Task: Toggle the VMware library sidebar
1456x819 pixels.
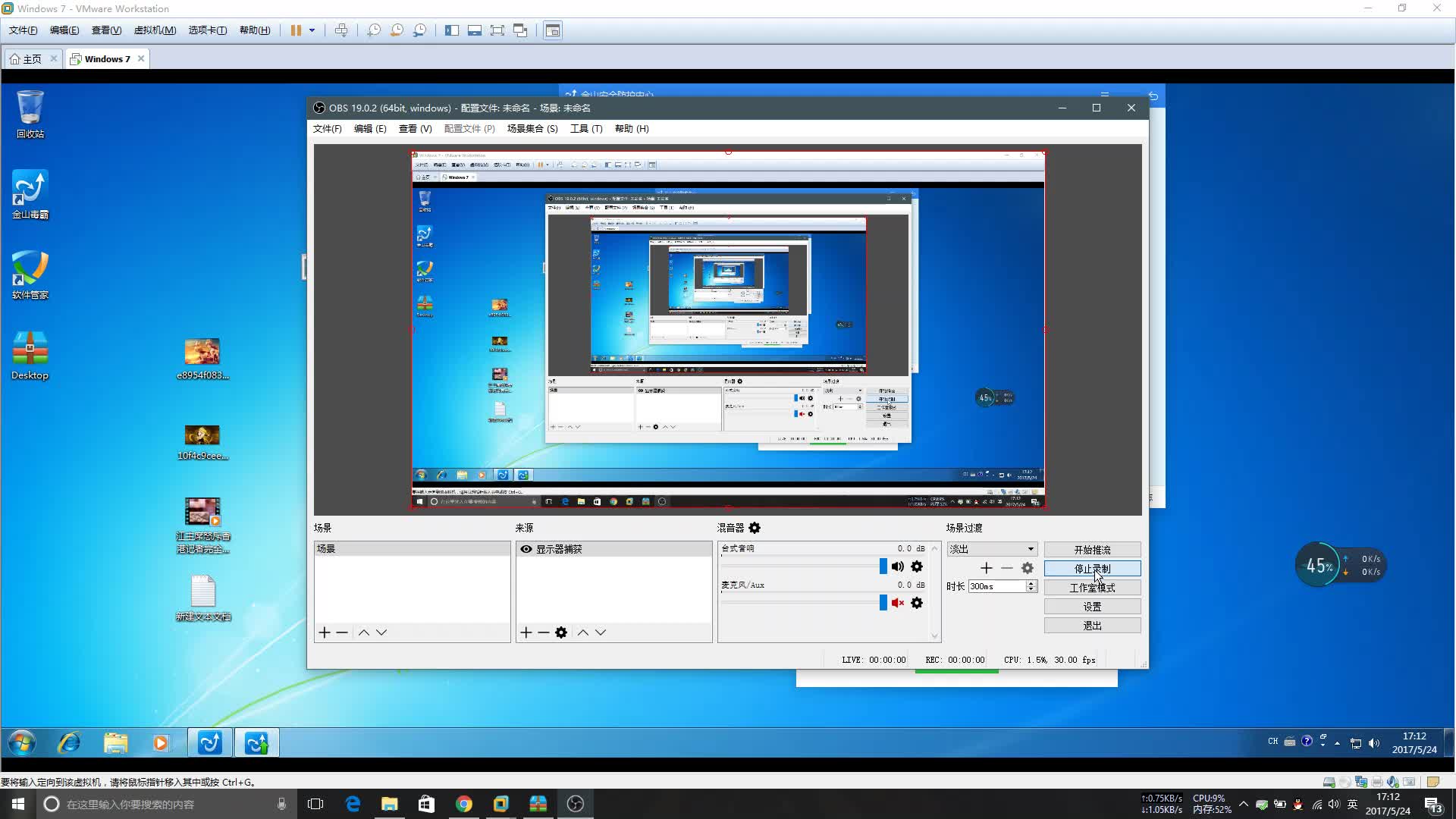Action: point(452,30)
